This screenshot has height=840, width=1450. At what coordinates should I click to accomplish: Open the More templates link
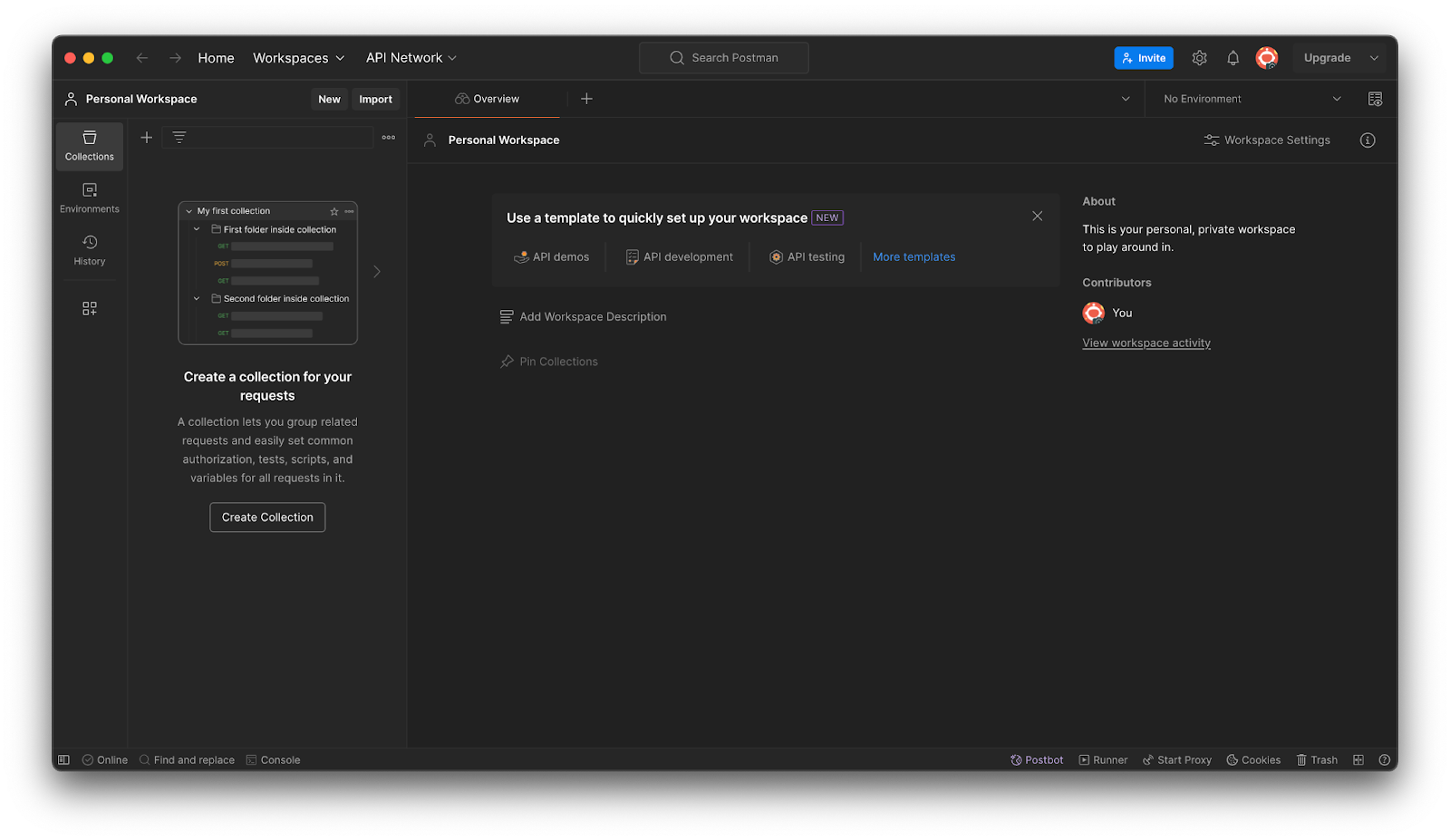click(913, 256)
